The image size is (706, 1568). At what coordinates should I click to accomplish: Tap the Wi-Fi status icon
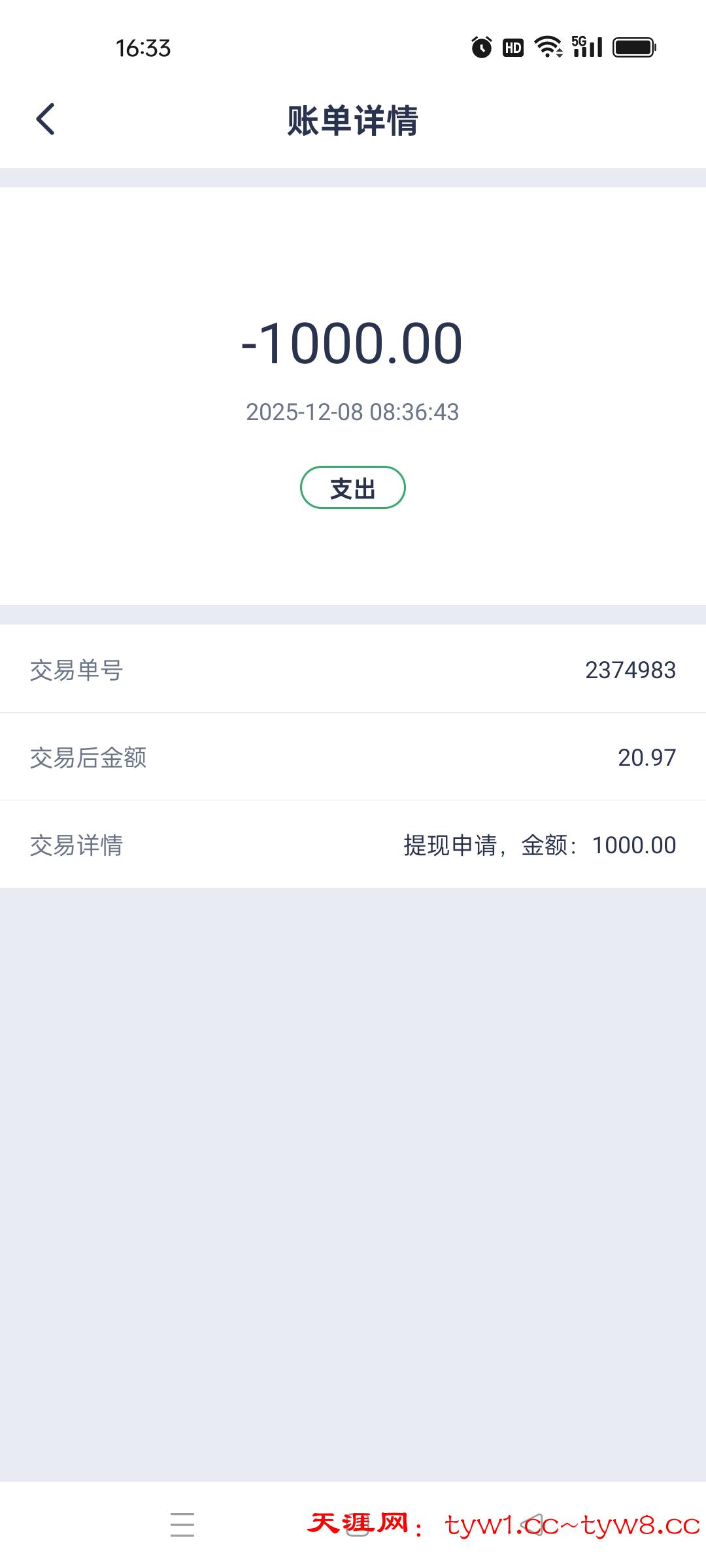click(x=548, y=47)
